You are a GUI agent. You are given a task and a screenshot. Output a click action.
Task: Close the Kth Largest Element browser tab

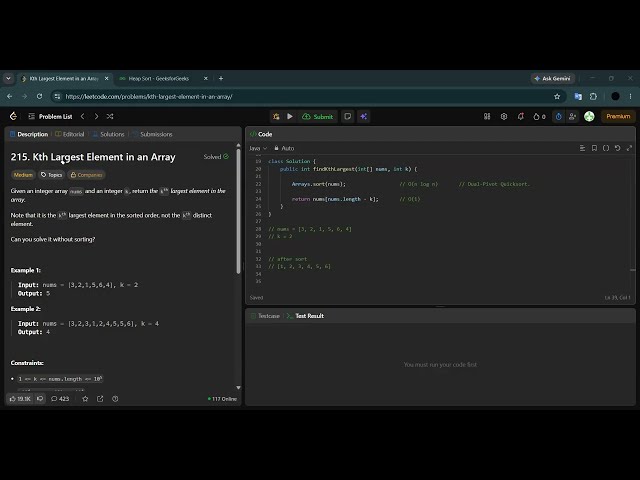click(x=107, y=78)
